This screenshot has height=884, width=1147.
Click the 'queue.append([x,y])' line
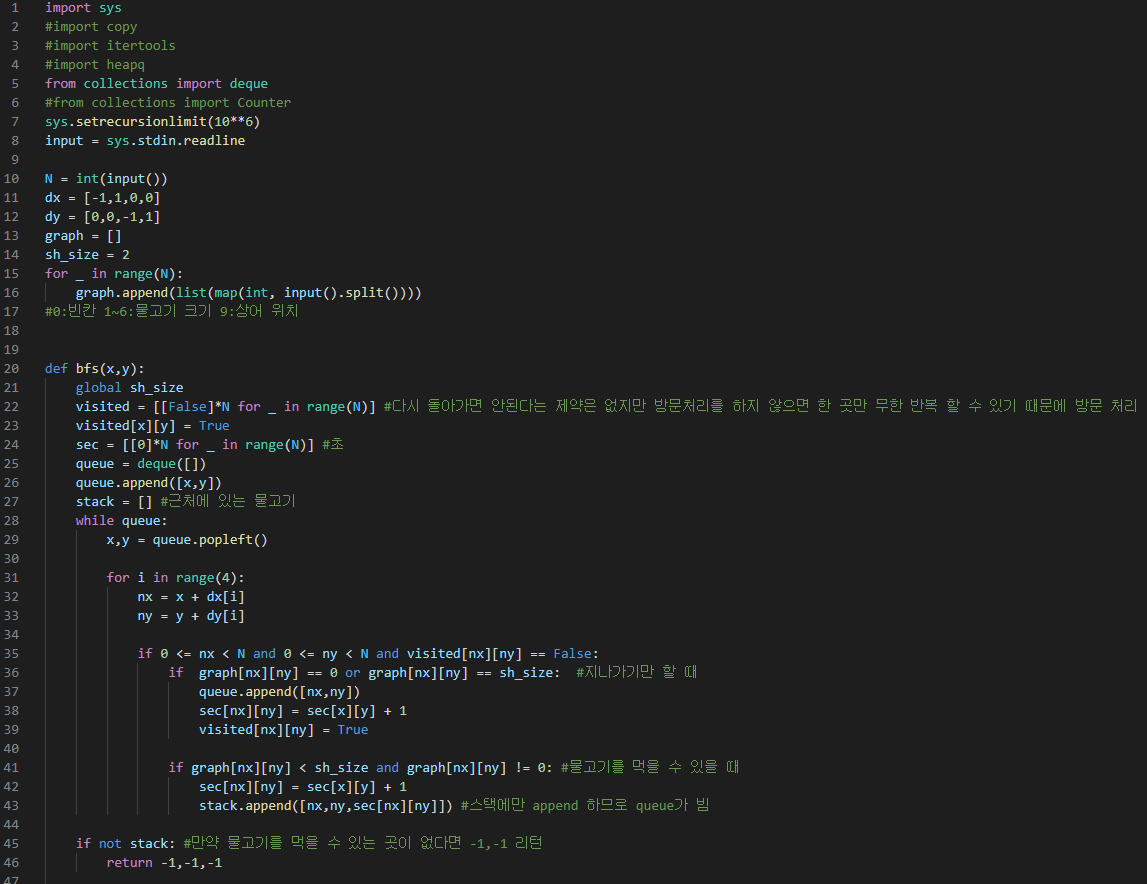tap(148, 483)
